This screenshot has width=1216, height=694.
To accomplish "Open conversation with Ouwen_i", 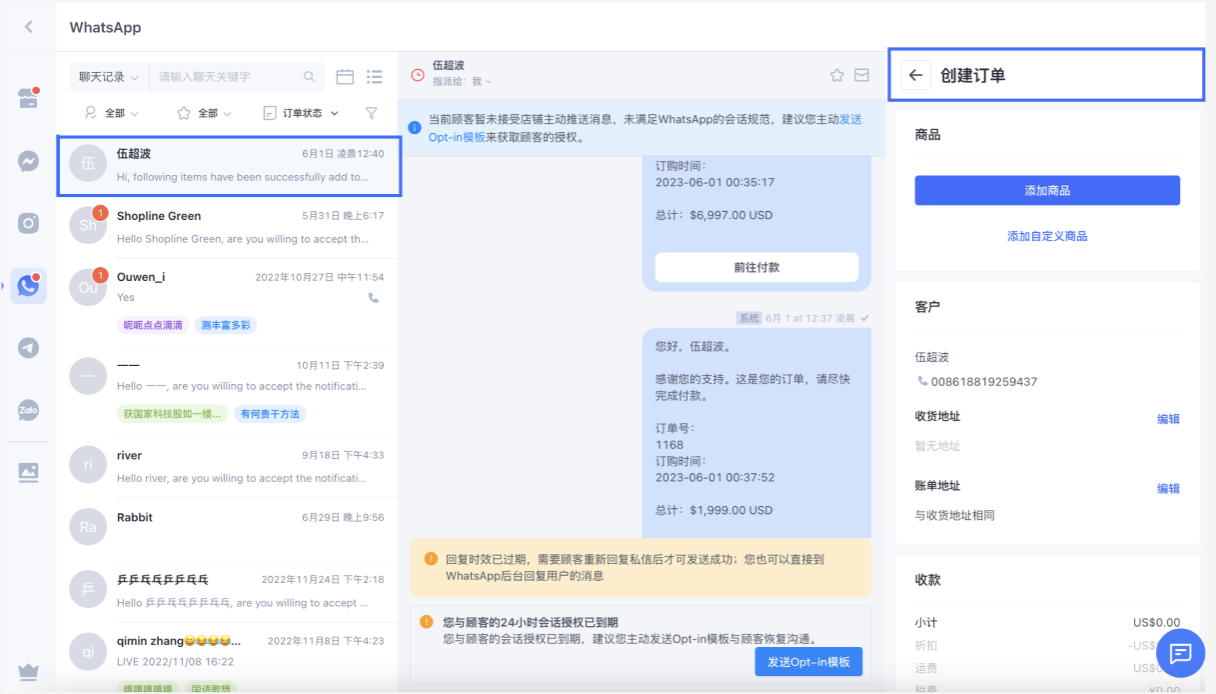I will [228, 301].
